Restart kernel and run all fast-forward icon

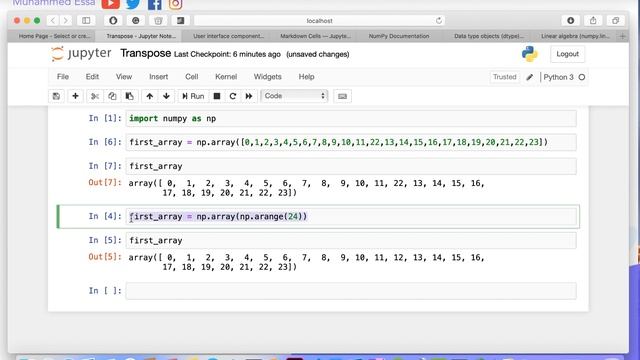pyautogui.click(x=249, y=96)
